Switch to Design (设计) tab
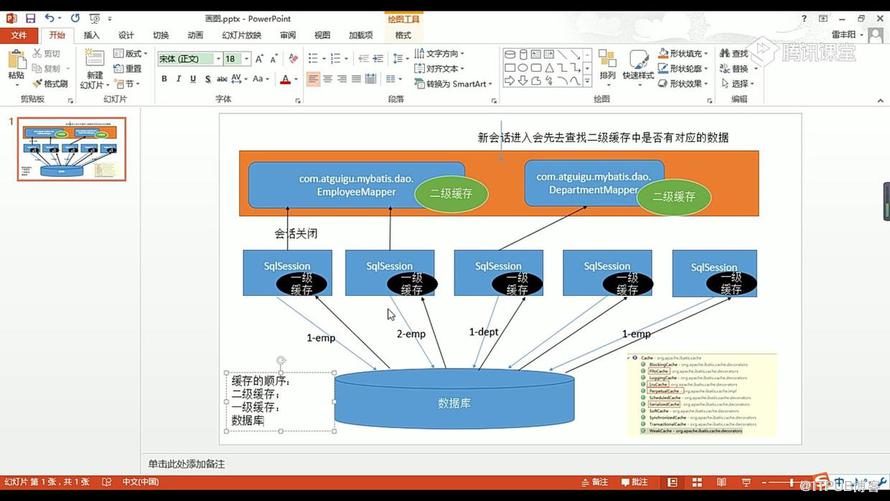890x501 pixels. 125,35
